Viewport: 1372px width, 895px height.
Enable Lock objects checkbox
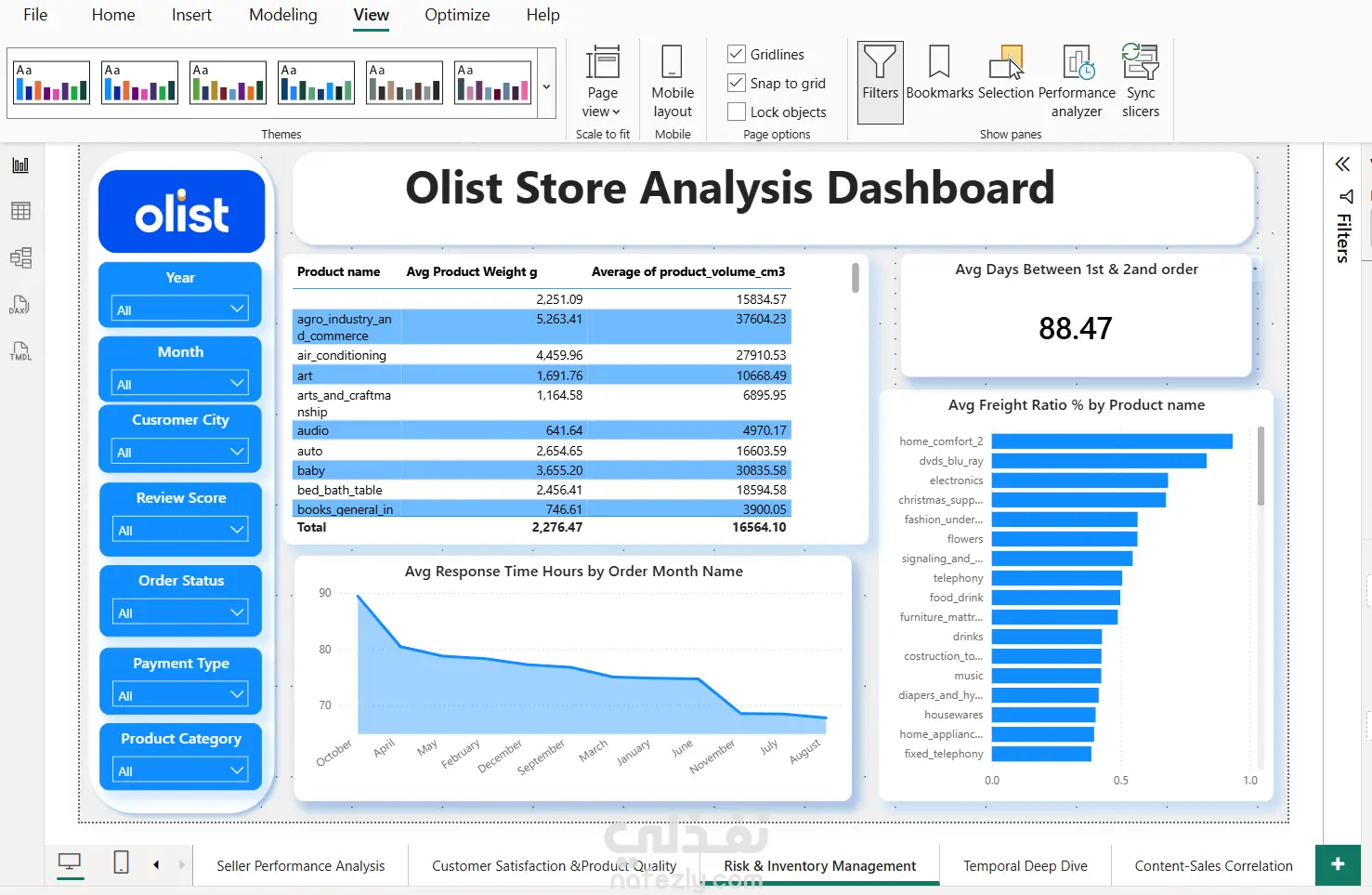point(737,112)
